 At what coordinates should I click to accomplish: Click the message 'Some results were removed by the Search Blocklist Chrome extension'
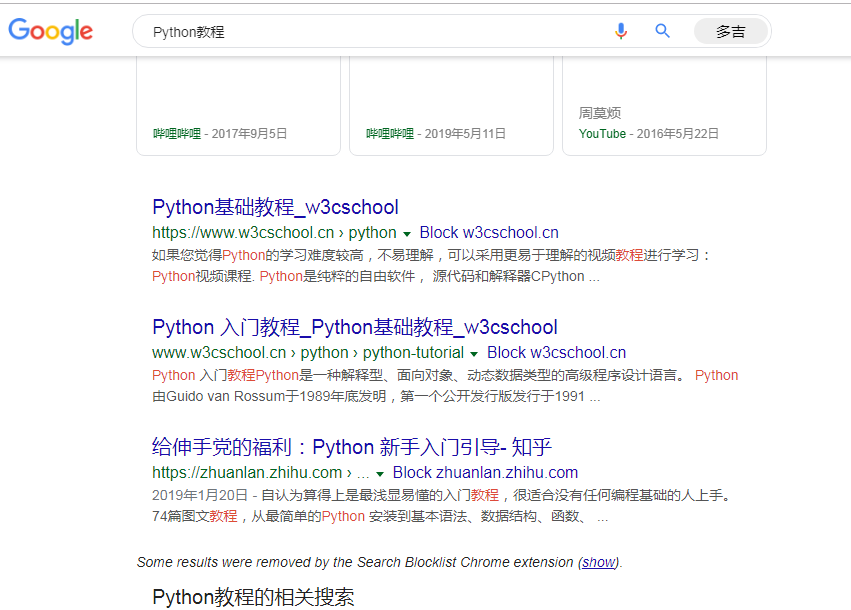(354, 562)
